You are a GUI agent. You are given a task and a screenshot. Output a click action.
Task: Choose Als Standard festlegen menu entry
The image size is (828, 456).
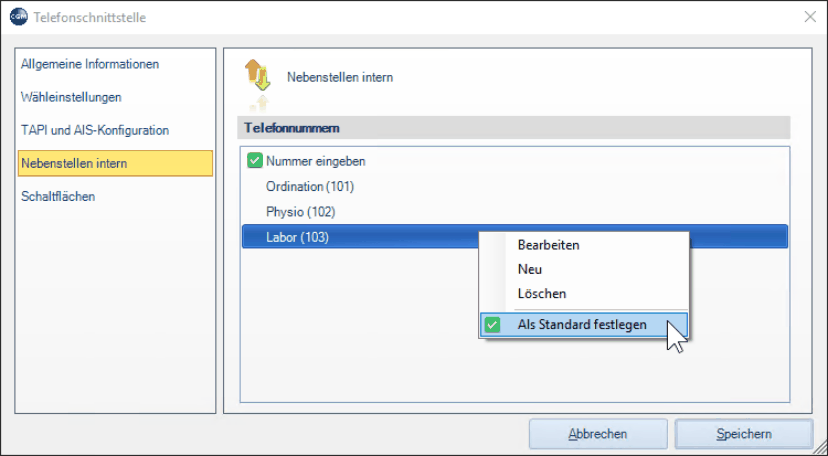(x=584, y=325)
